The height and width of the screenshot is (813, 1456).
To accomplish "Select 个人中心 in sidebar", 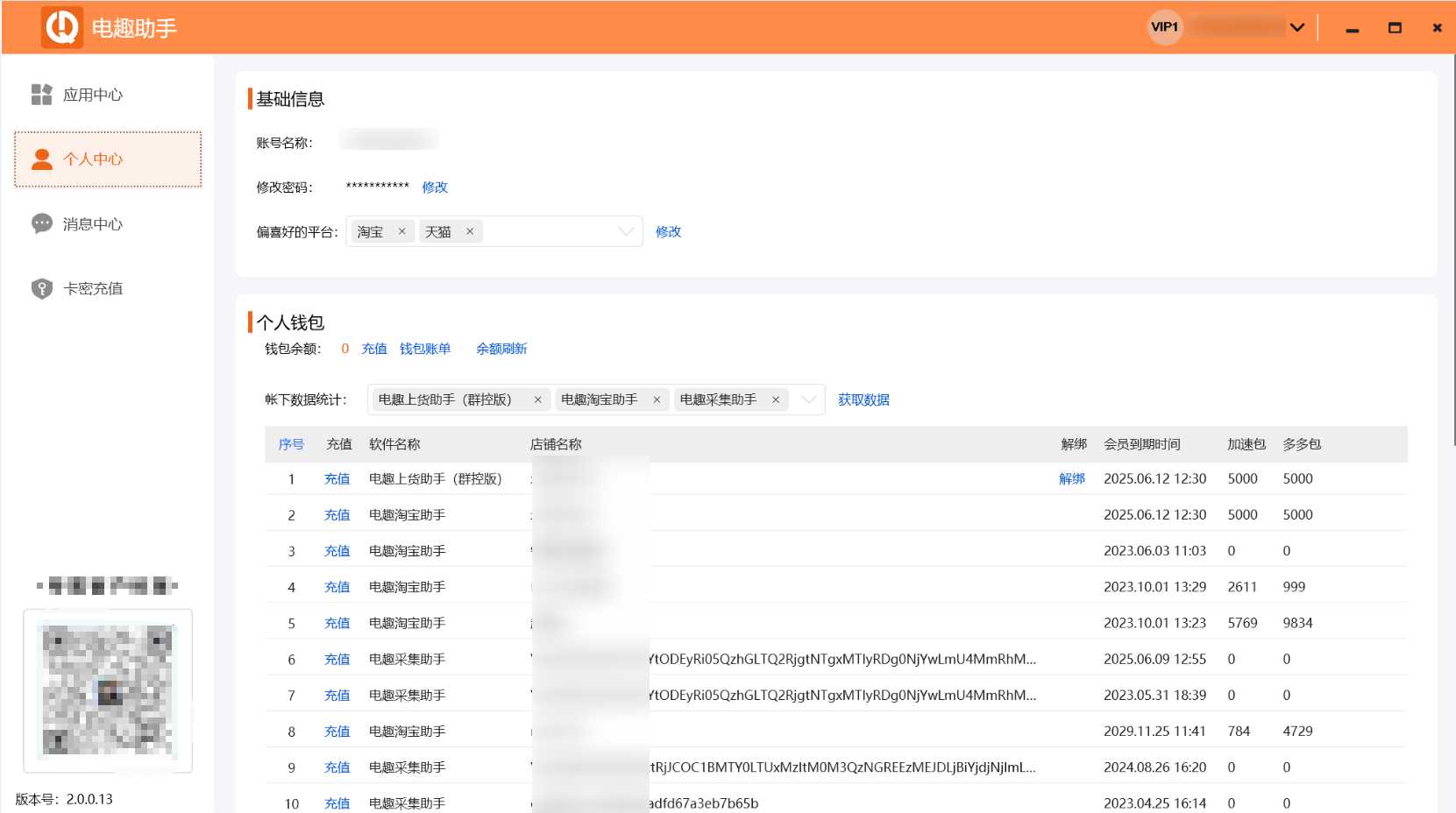I will point(108,159).
